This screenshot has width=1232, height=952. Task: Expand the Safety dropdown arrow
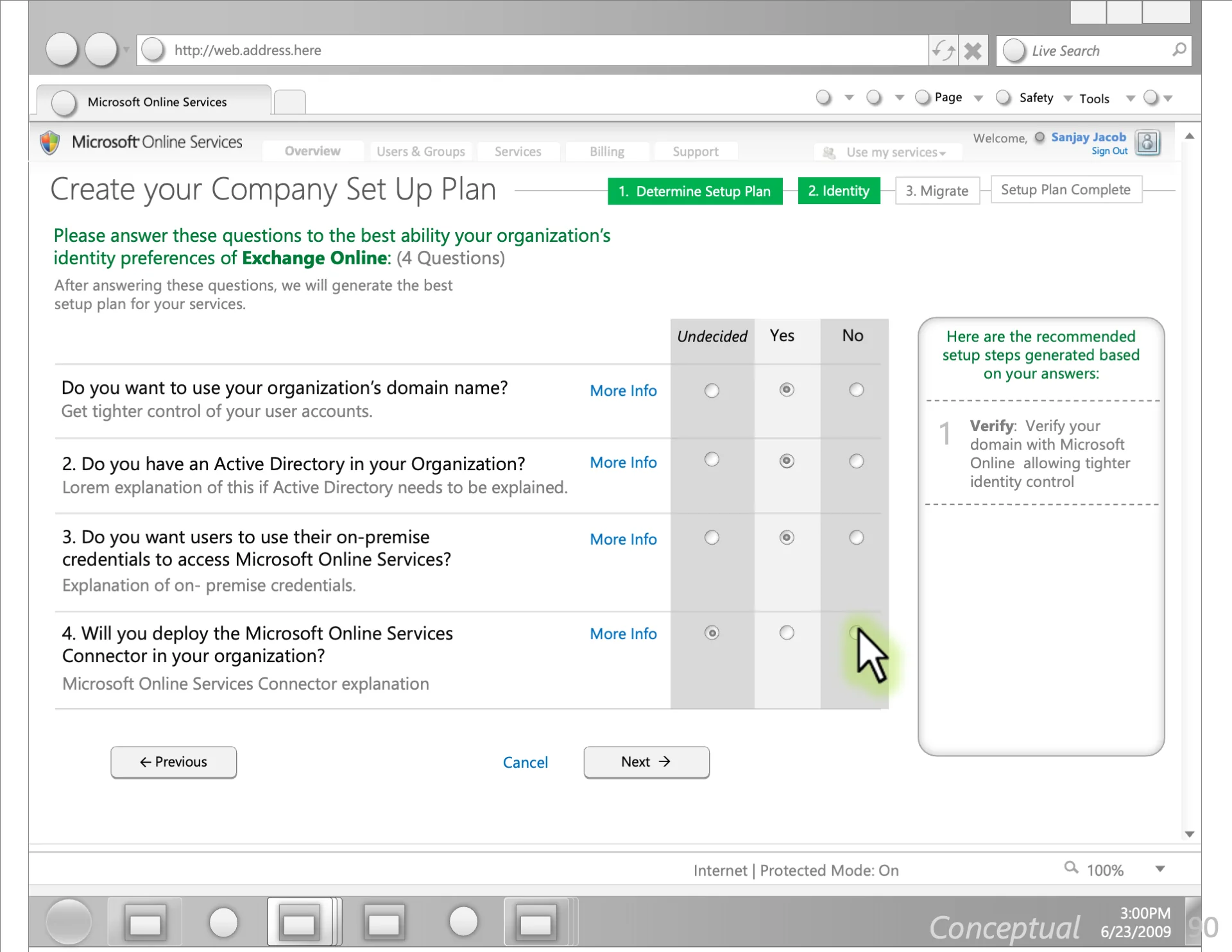coord(1068,98)
